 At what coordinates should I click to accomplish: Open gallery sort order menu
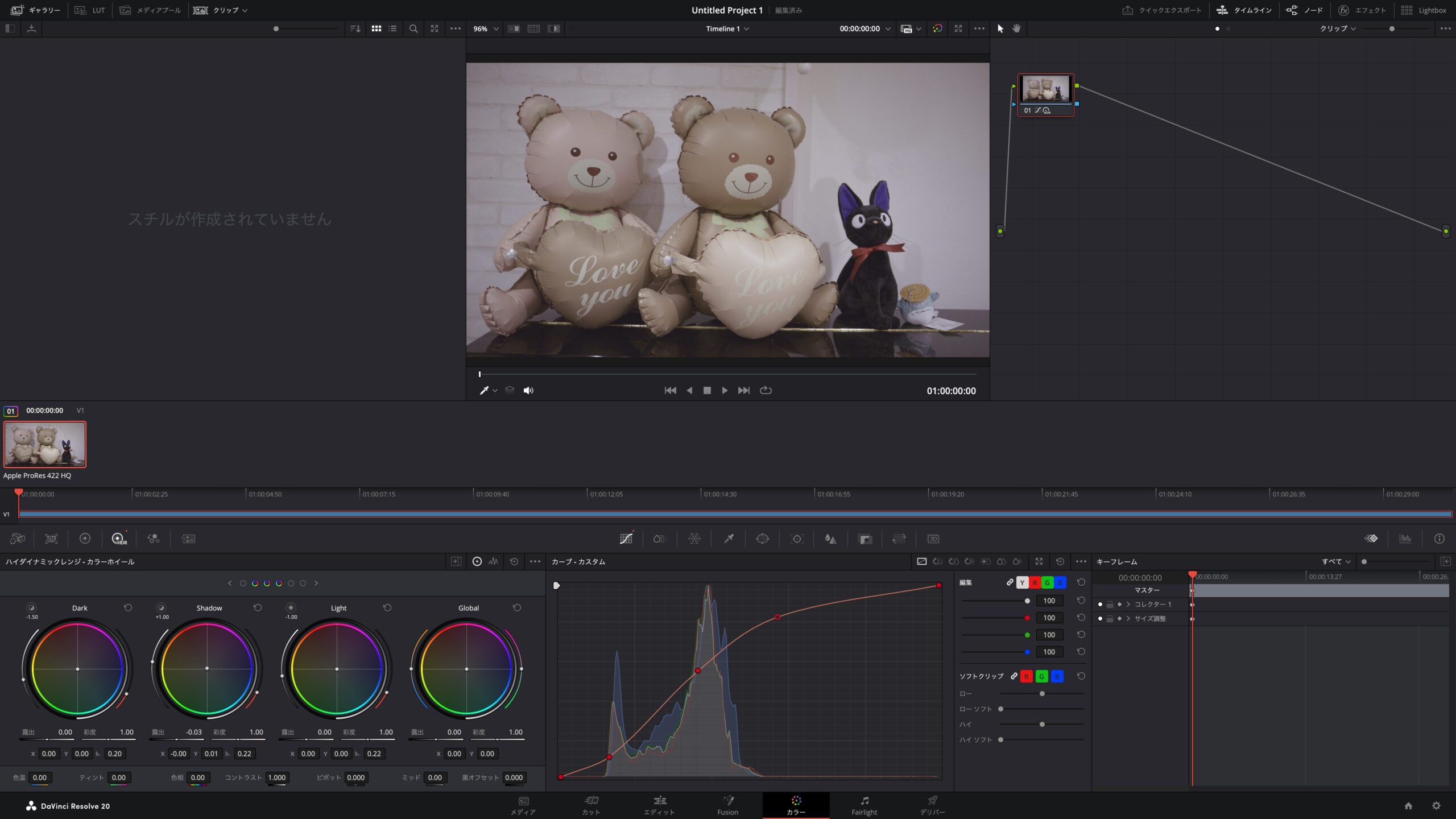(x=355, y=28)
